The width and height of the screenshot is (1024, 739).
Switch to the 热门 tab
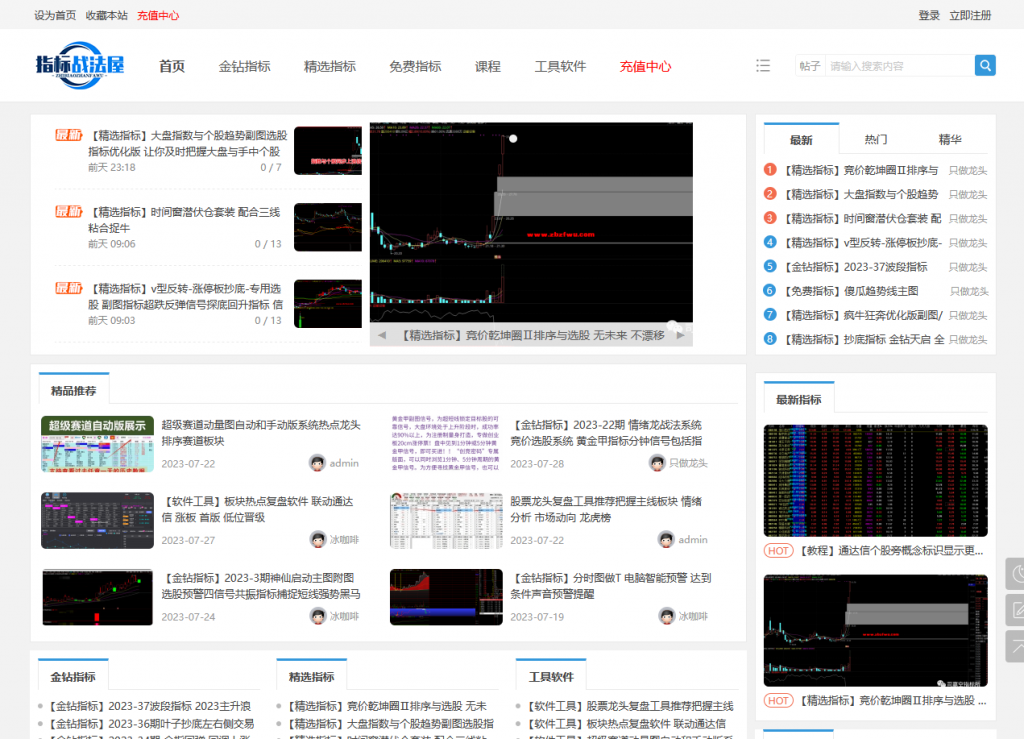point(876,140)
